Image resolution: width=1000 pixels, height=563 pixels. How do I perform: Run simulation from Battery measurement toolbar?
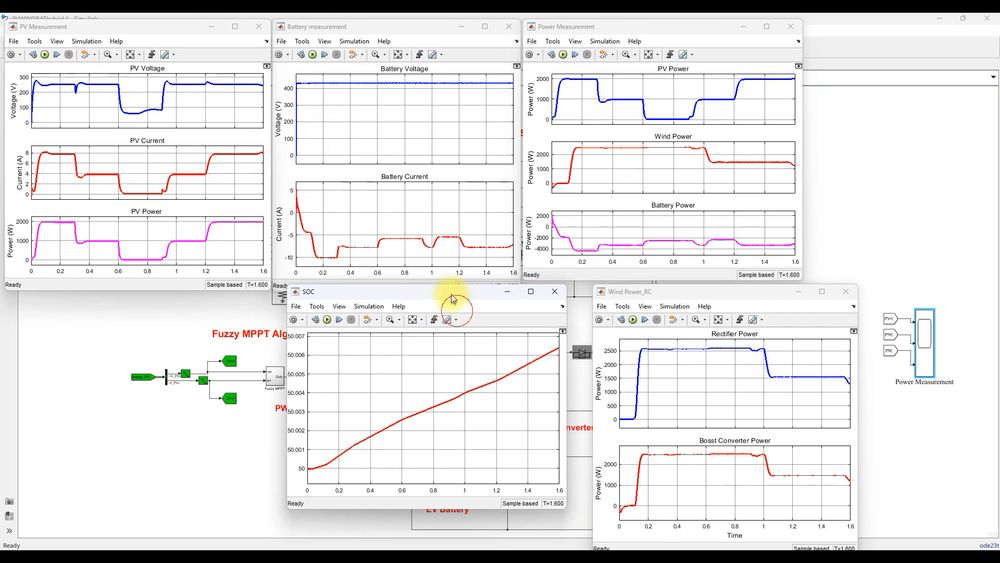point(312,55)
